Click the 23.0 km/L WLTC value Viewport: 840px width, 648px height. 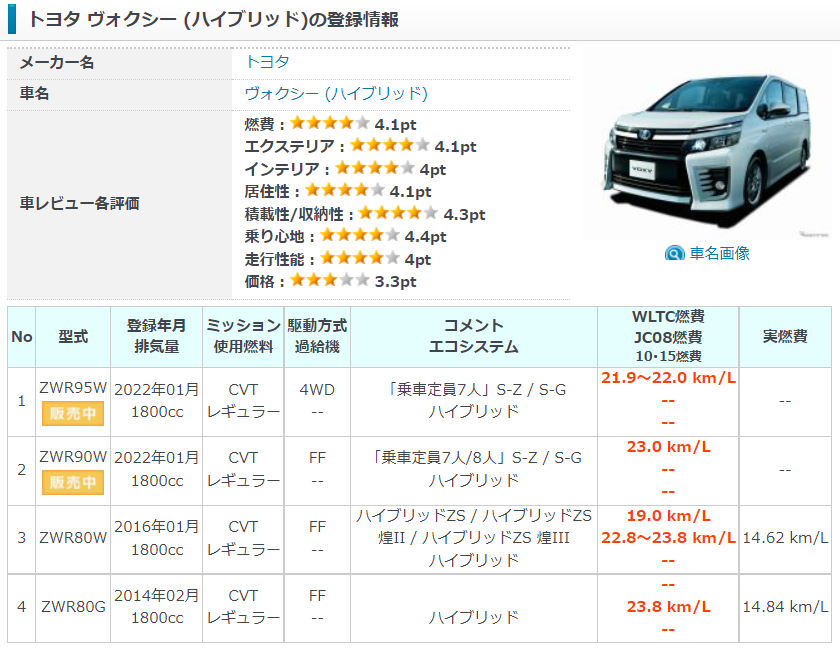click(x=668, y=447)
